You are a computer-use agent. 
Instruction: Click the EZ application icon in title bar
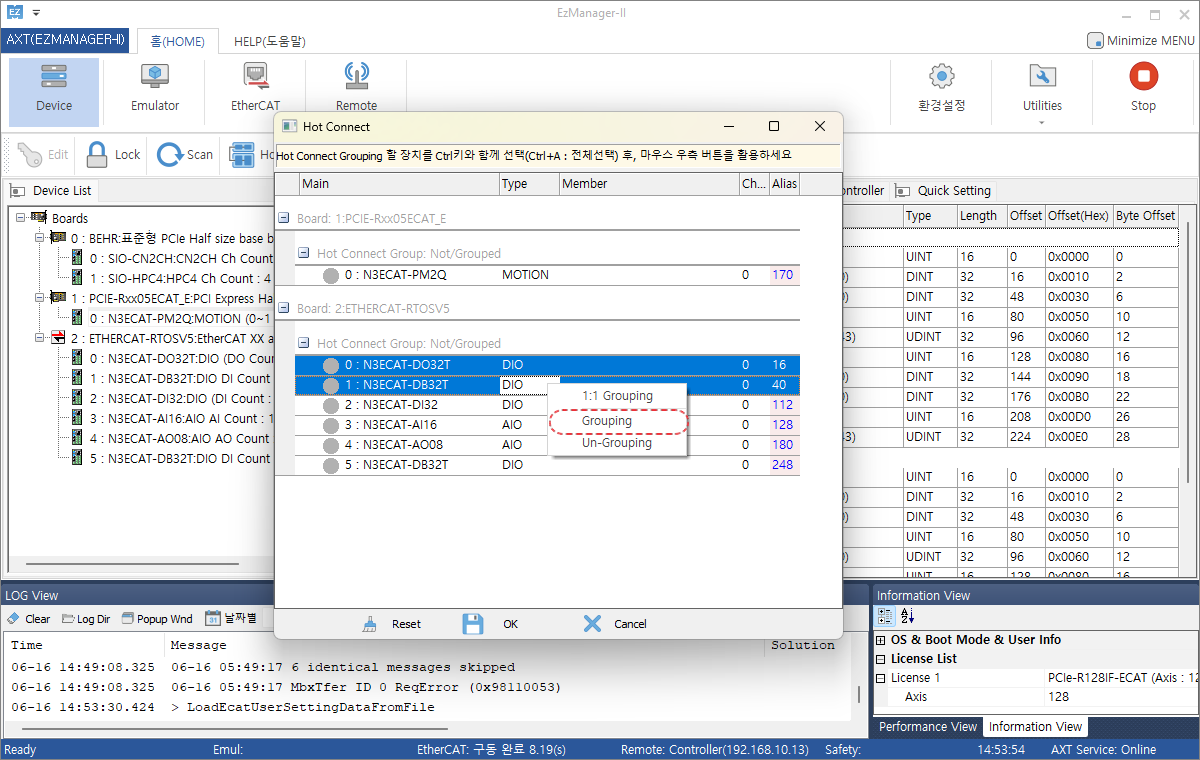pos(15,13)
